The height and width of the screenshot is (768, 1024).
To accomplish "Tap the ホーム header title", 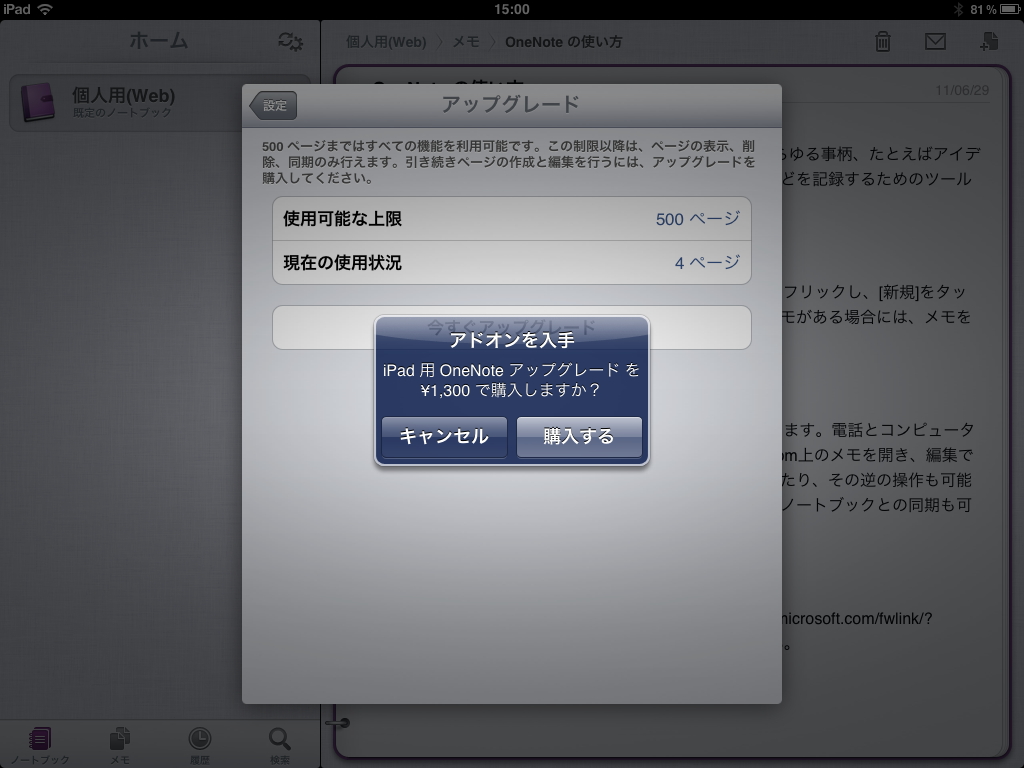I will pyautogui.click(x=159, y=41).
